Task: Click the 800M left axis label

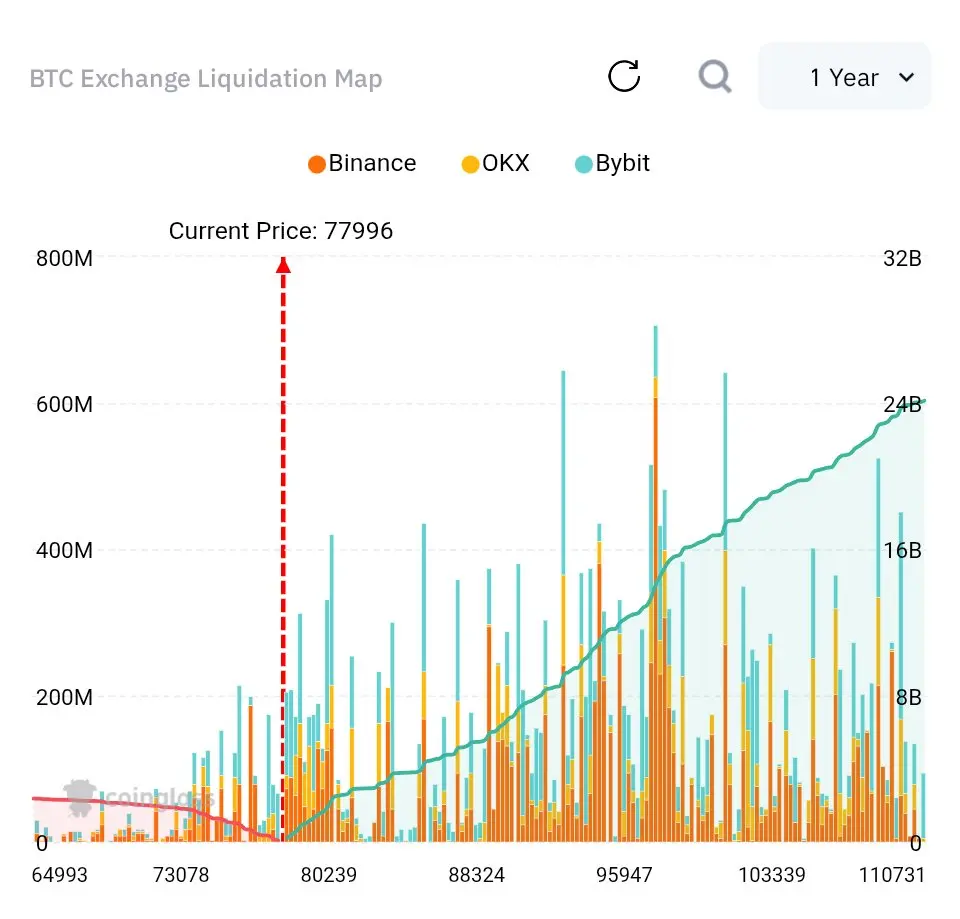Action: point(64,258)
